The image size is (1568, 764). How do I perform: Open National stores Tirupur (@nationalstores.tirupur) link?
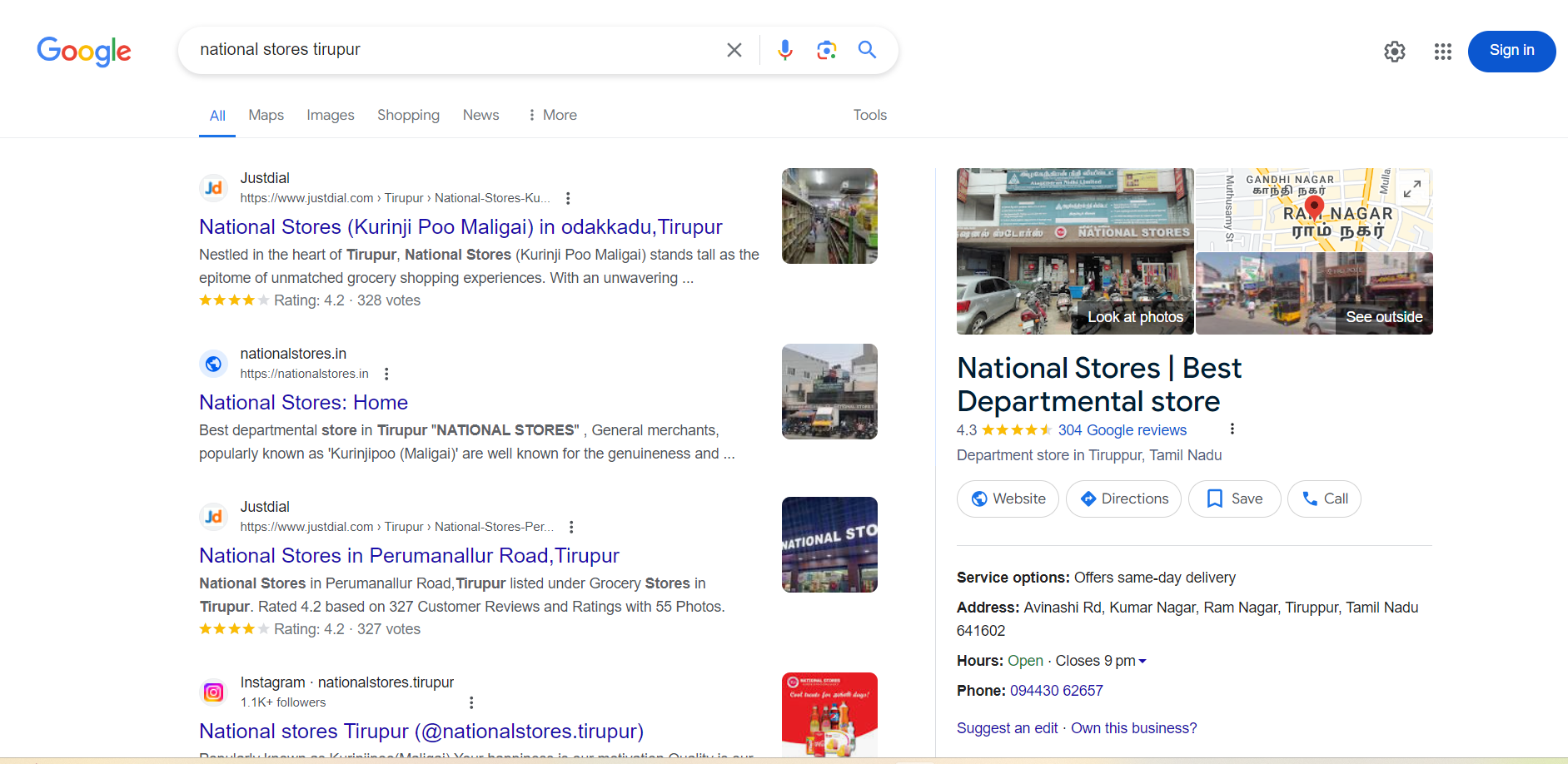(x=421, y=731)
